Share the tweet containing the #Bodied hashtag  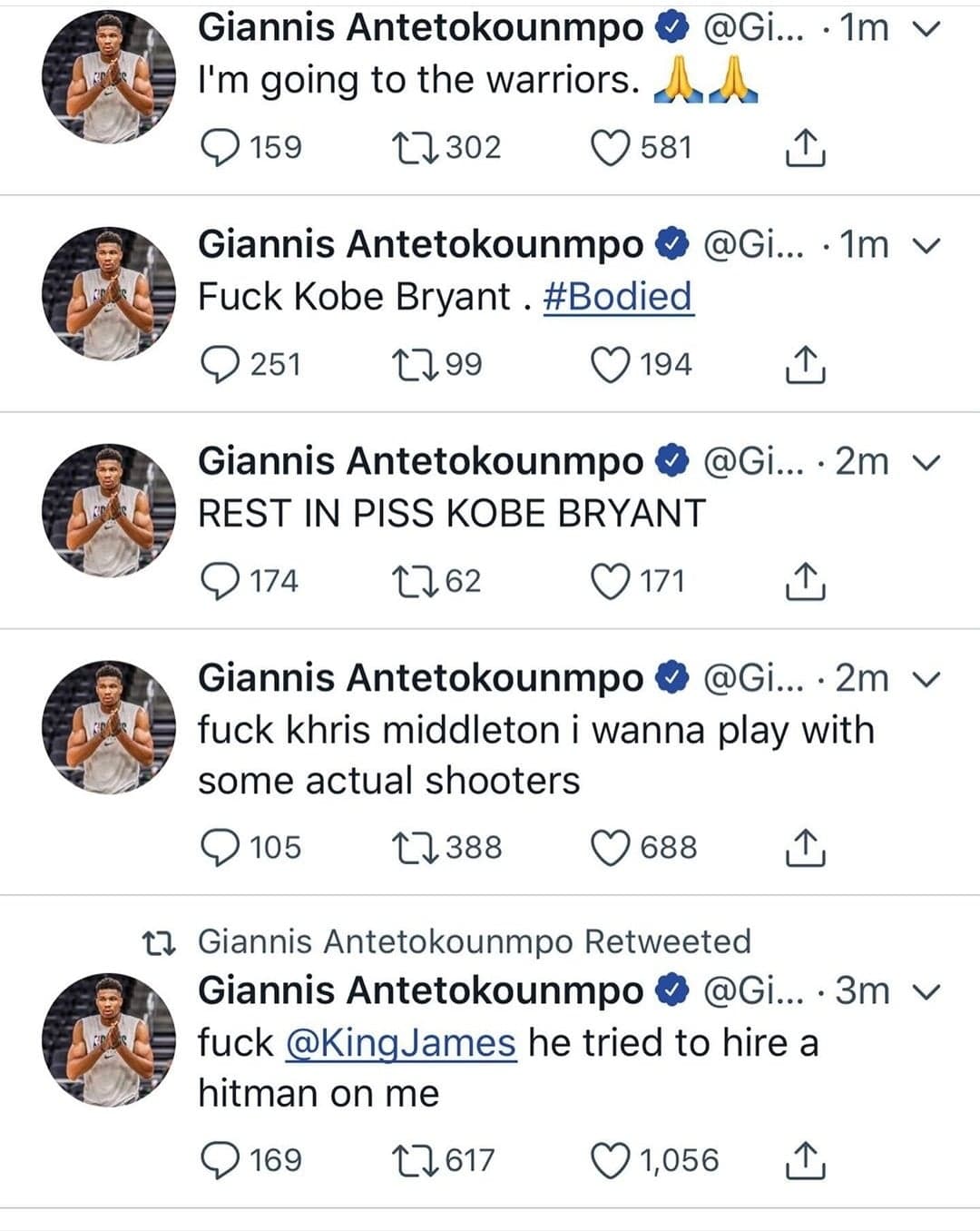click(x=804, y=365)
